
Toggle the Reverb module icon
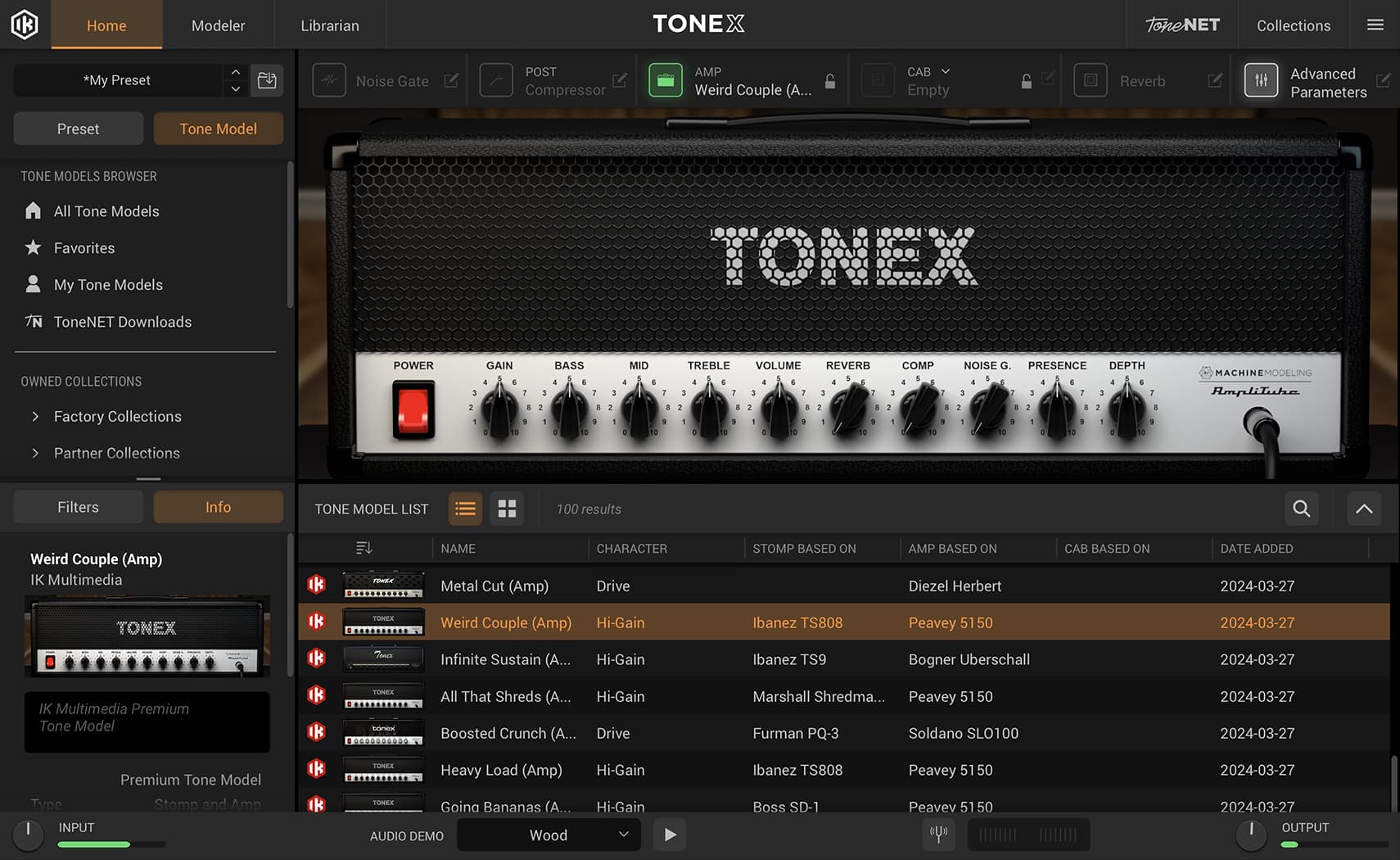click(x=1091, y=81)
